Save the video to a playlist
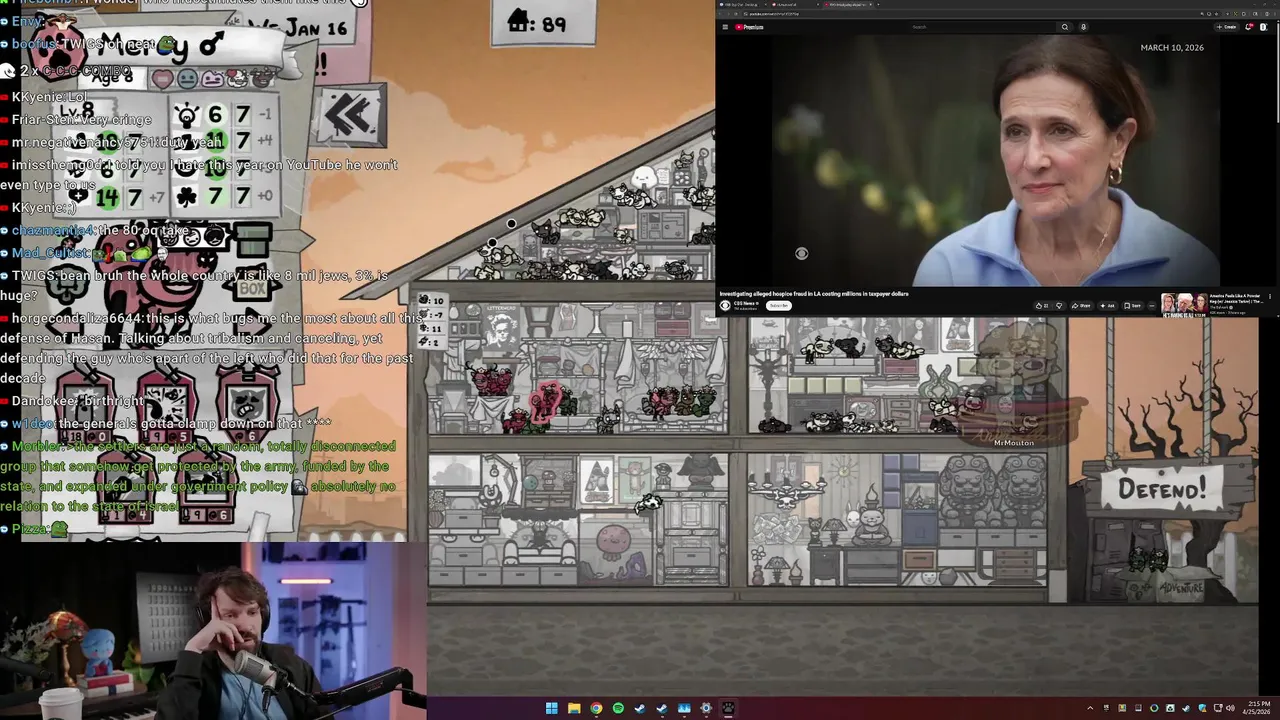Screen dimensions: 1280x720 (1132, 306)
